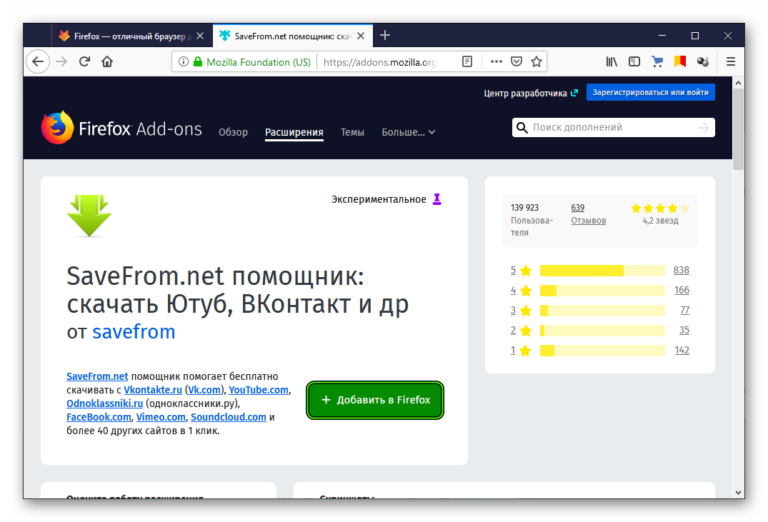
Task: Focus the Поиск дополнений search field
Action: point(613,128)
